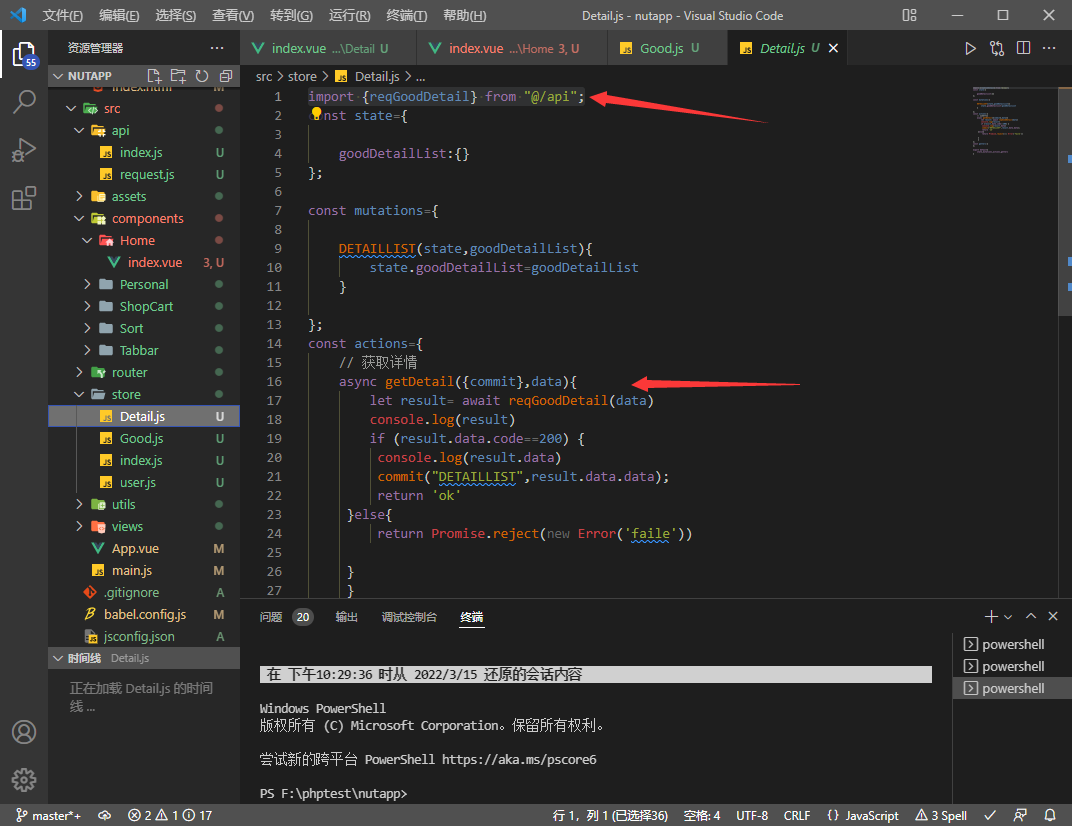
Task: Open user.js in store folder
Action: click(x=137, y=482)
